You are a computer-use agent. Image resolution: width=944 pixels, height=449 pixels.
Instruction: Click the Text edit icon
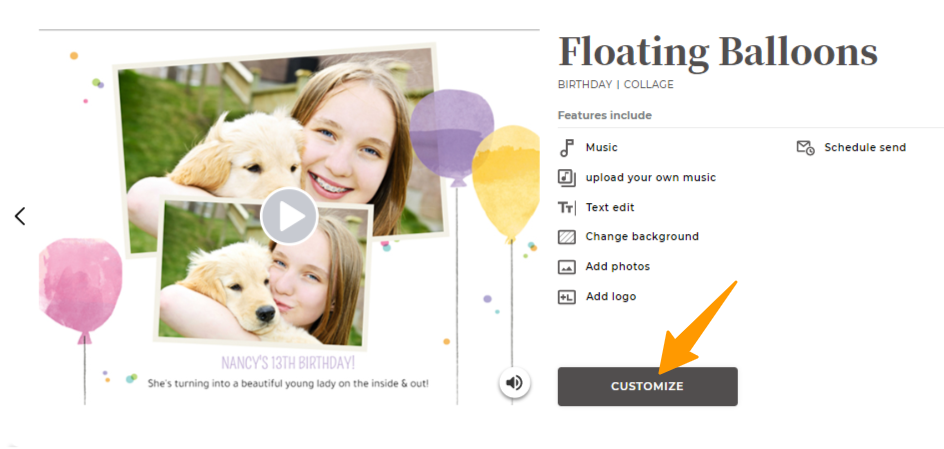567,208
